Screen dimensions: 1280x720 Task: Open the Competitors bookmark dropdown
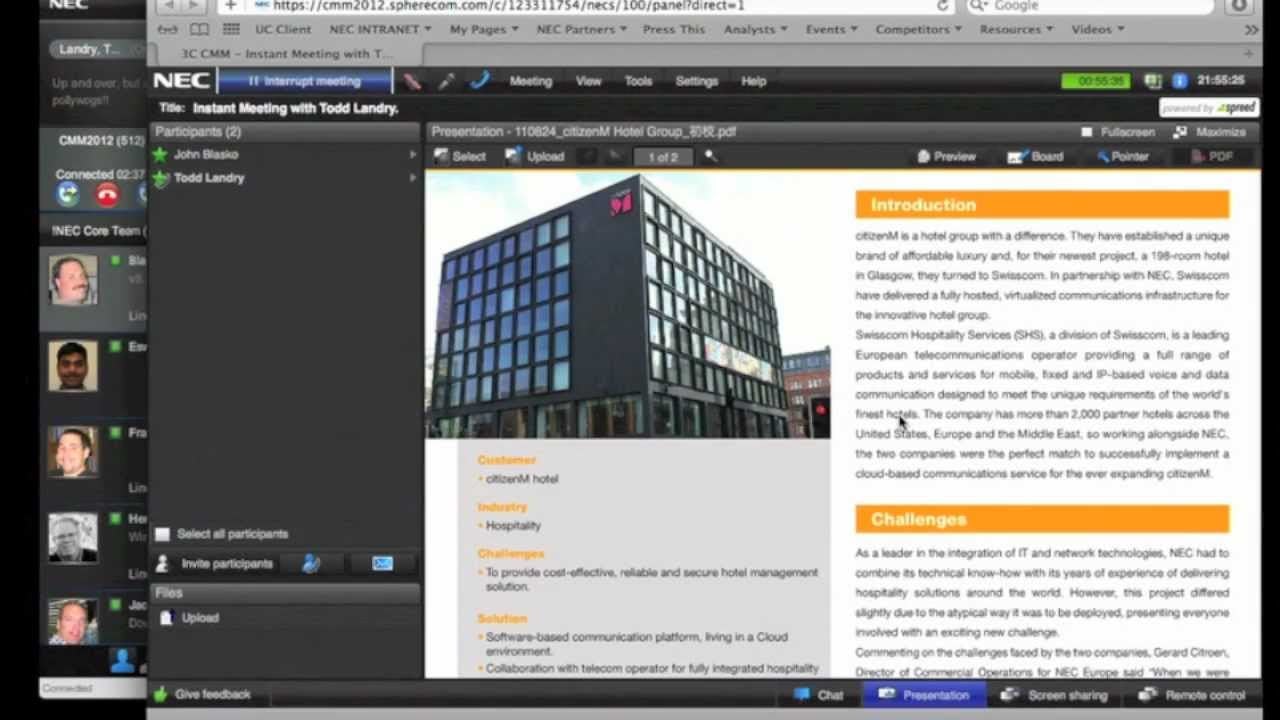click(919, 30)
